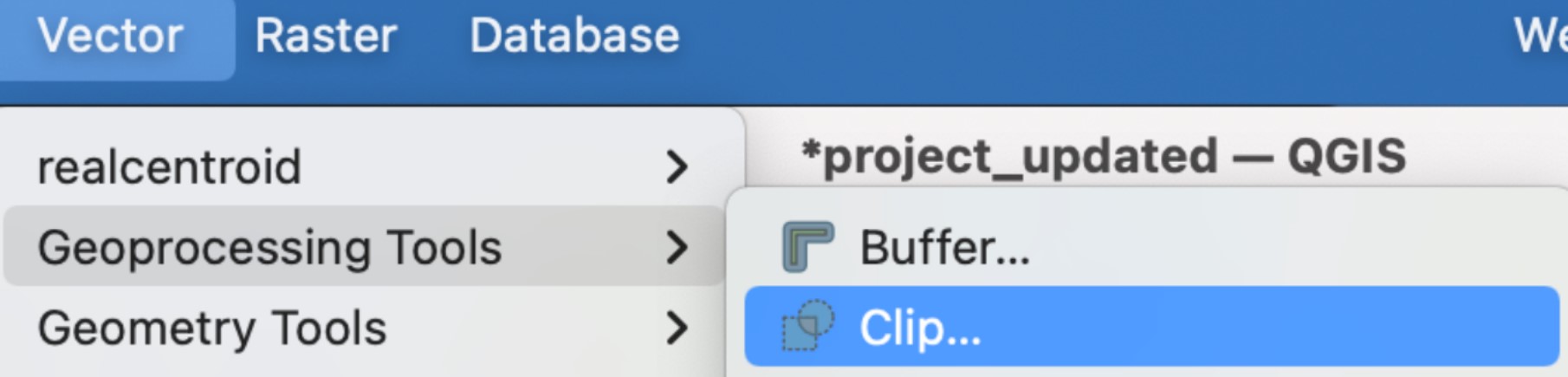Click the Clip tool icon
Screen dimensions: 1568x377
pyautogui.click(x=807, y=327)
